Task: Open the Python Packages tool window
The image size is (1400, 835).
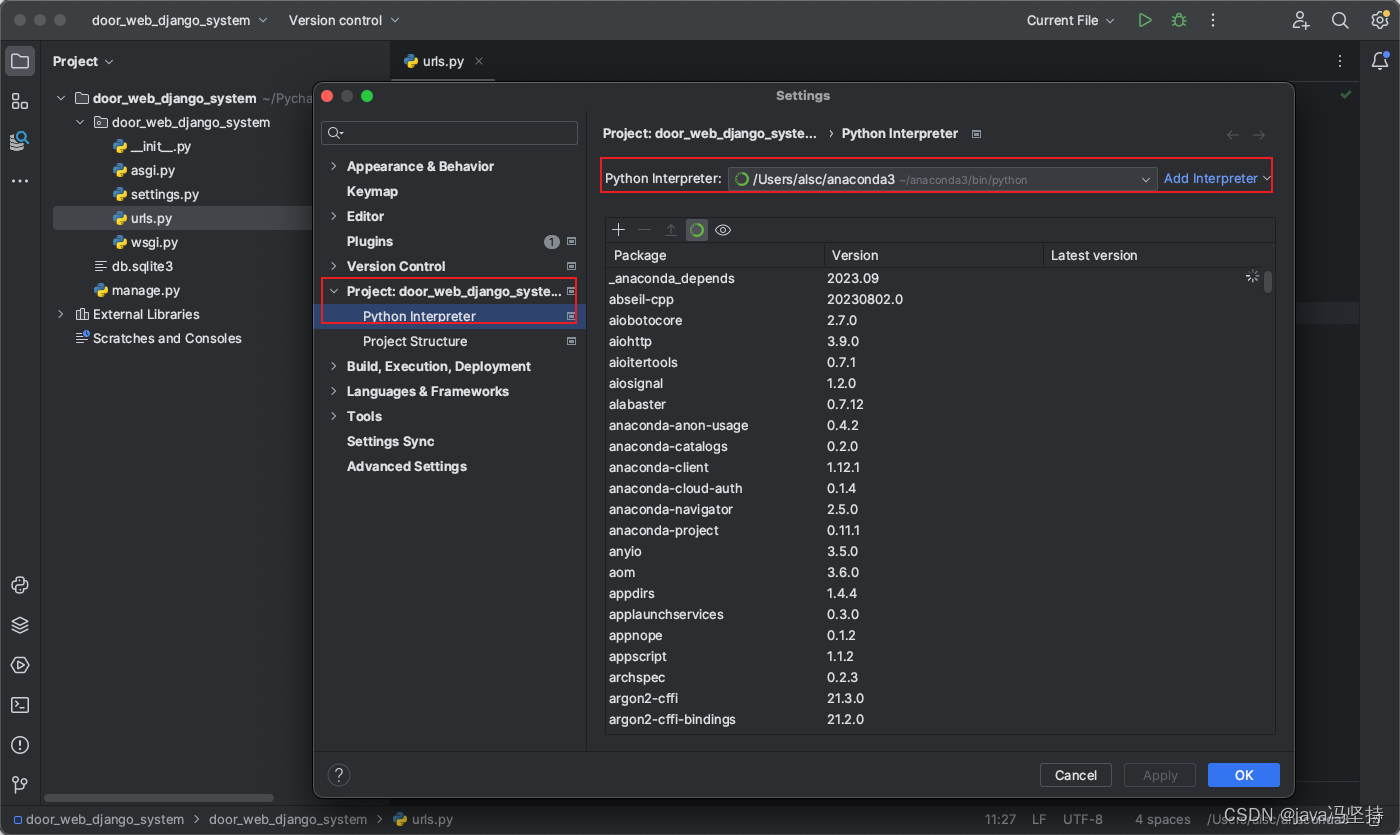Action: 20,625
